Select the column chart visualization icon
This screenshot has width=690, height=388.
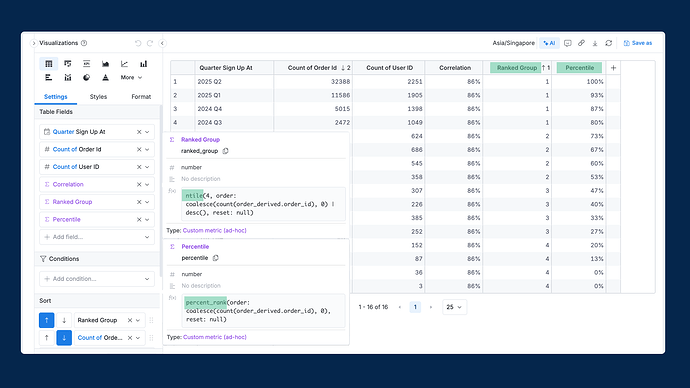pos(143,64)
